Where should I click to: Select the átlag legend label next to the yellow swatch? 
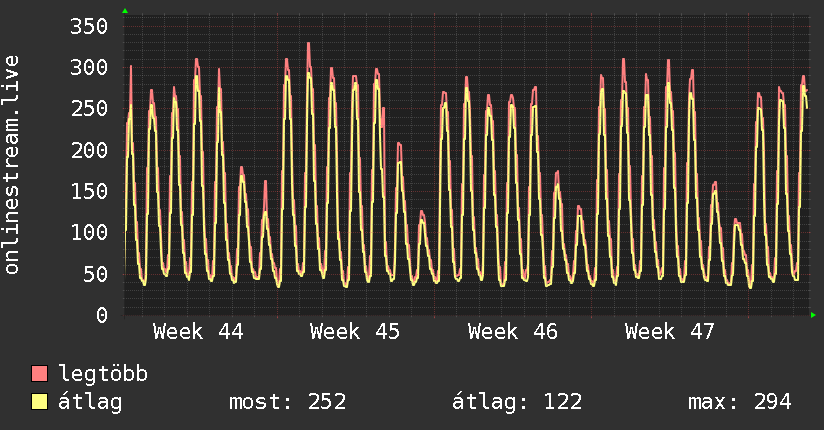coord(90,402)
